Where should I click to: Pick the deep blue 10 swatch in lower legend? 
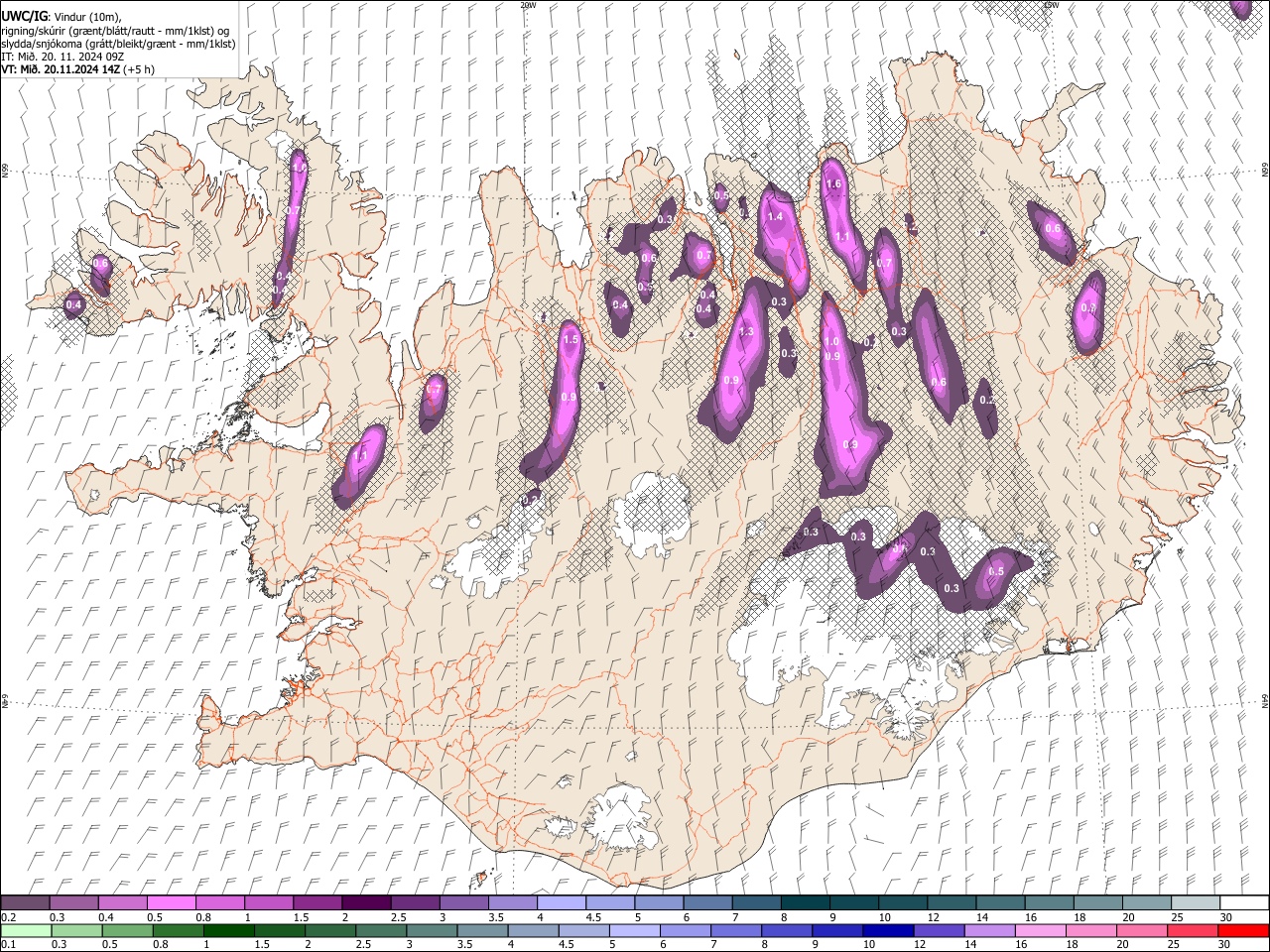[887, 930]
